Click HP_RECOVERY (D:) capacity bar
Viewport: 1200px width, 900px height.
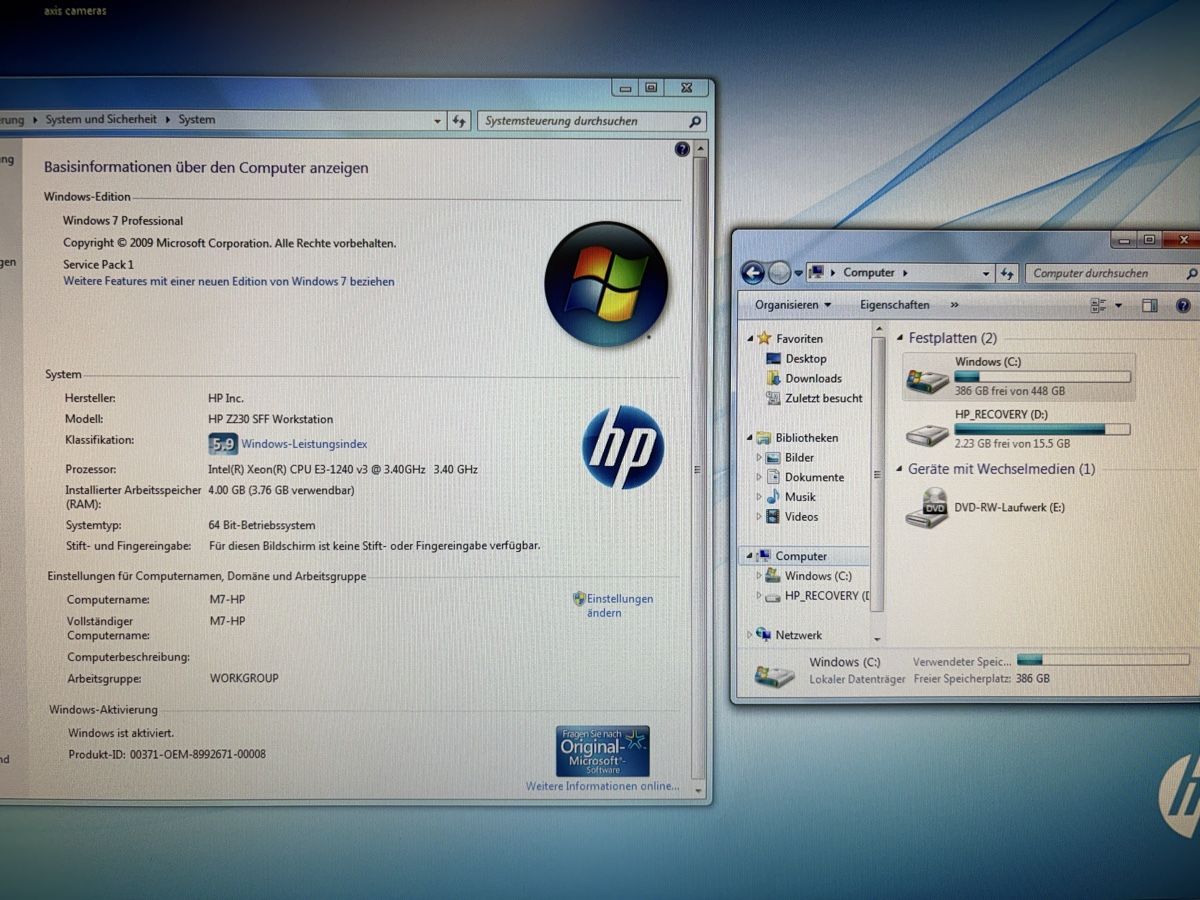coord(1042,429)
